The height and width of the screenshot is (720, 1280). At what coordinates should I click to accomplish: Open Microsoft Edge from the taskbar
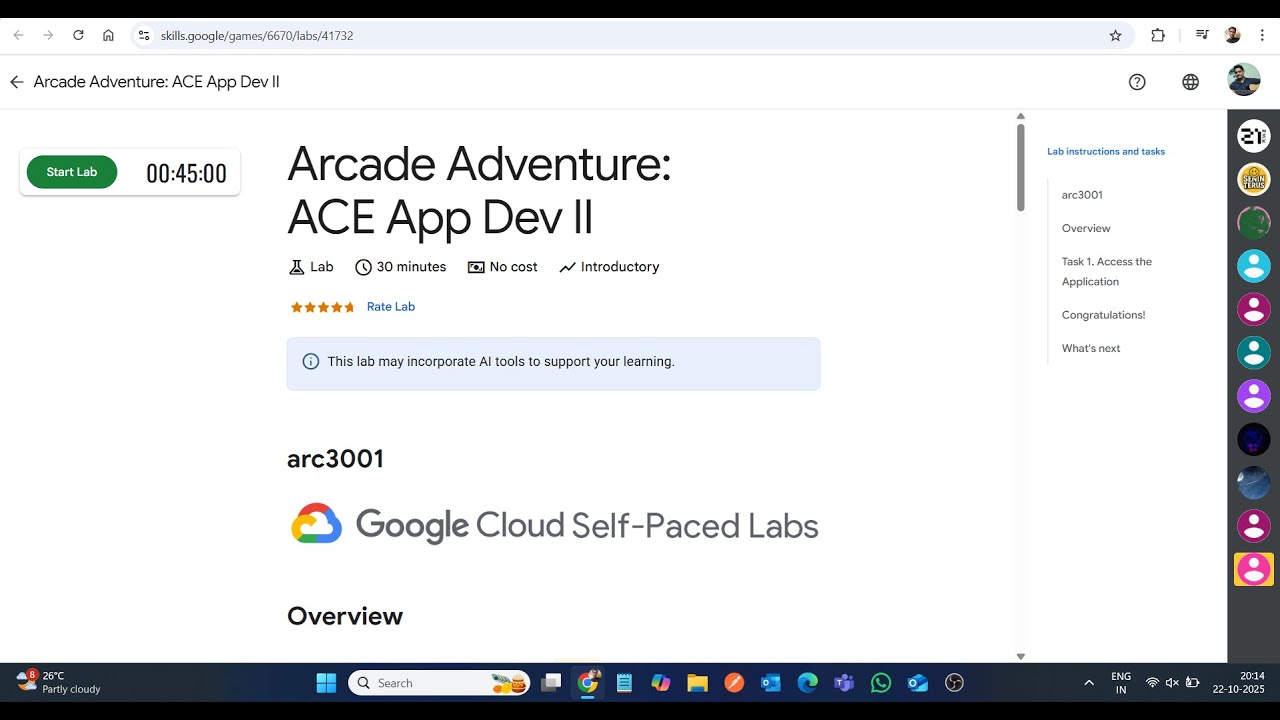point(807,683)
